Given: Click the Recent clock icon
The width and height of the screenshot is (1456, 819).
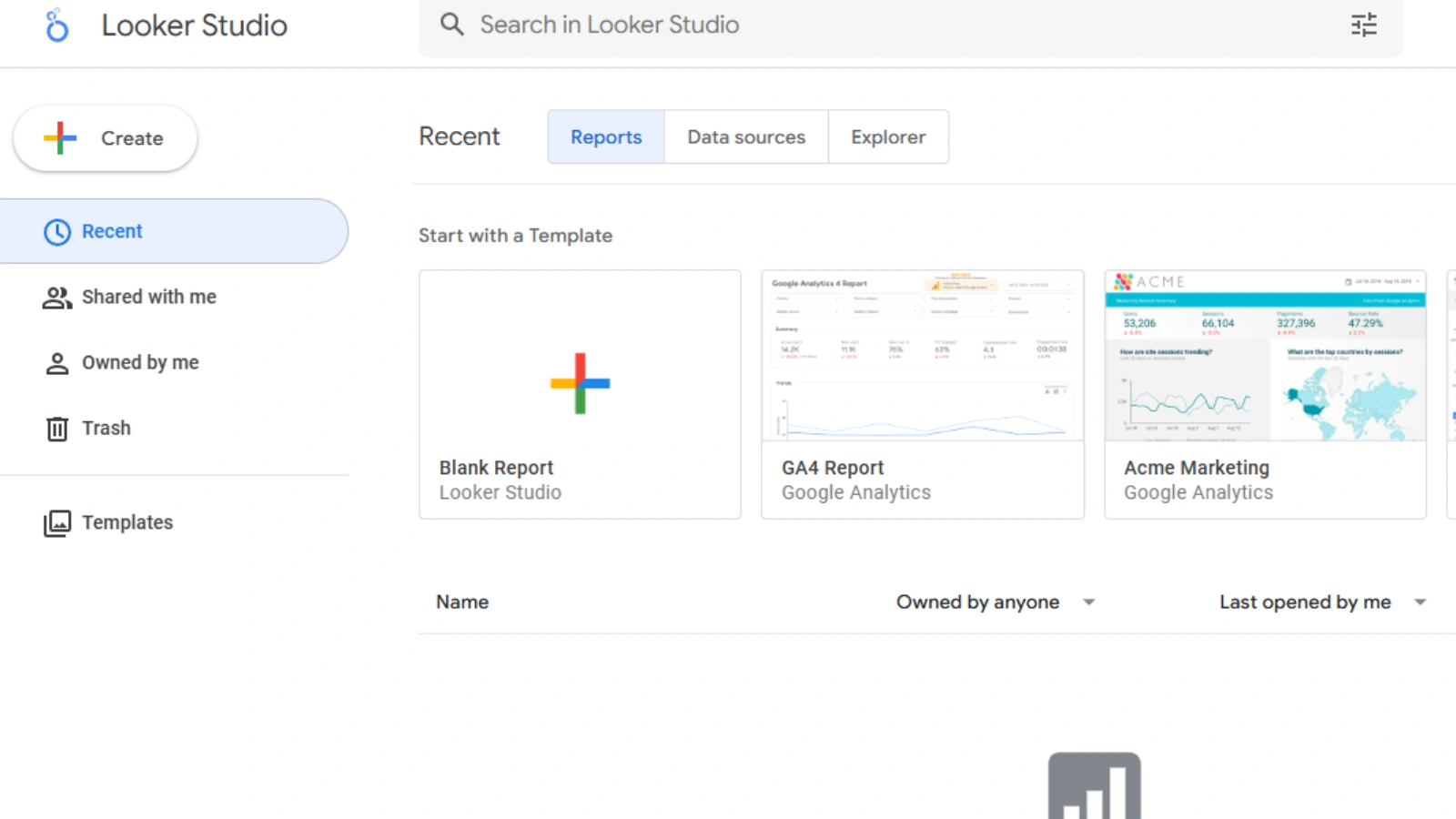Looking at the screenshot, I should (x=56, y=232).
